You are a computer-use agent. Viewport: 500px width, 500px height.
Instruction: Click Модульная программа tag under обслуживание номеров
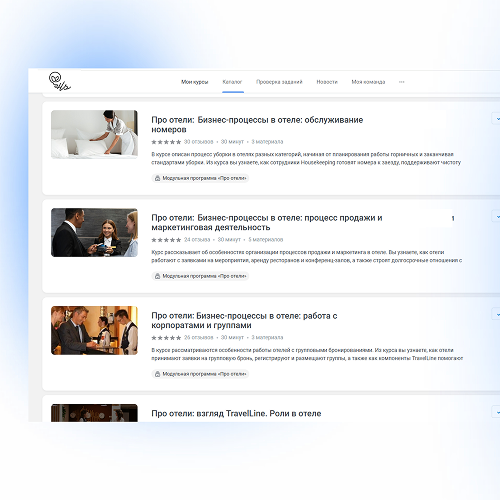click(200, 178)
